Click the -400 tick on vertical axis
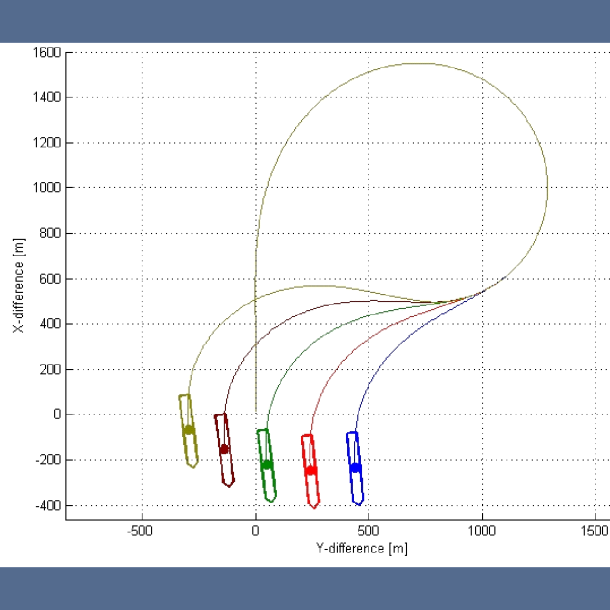This screenshot has height=610, width=610. pos(46,506)
